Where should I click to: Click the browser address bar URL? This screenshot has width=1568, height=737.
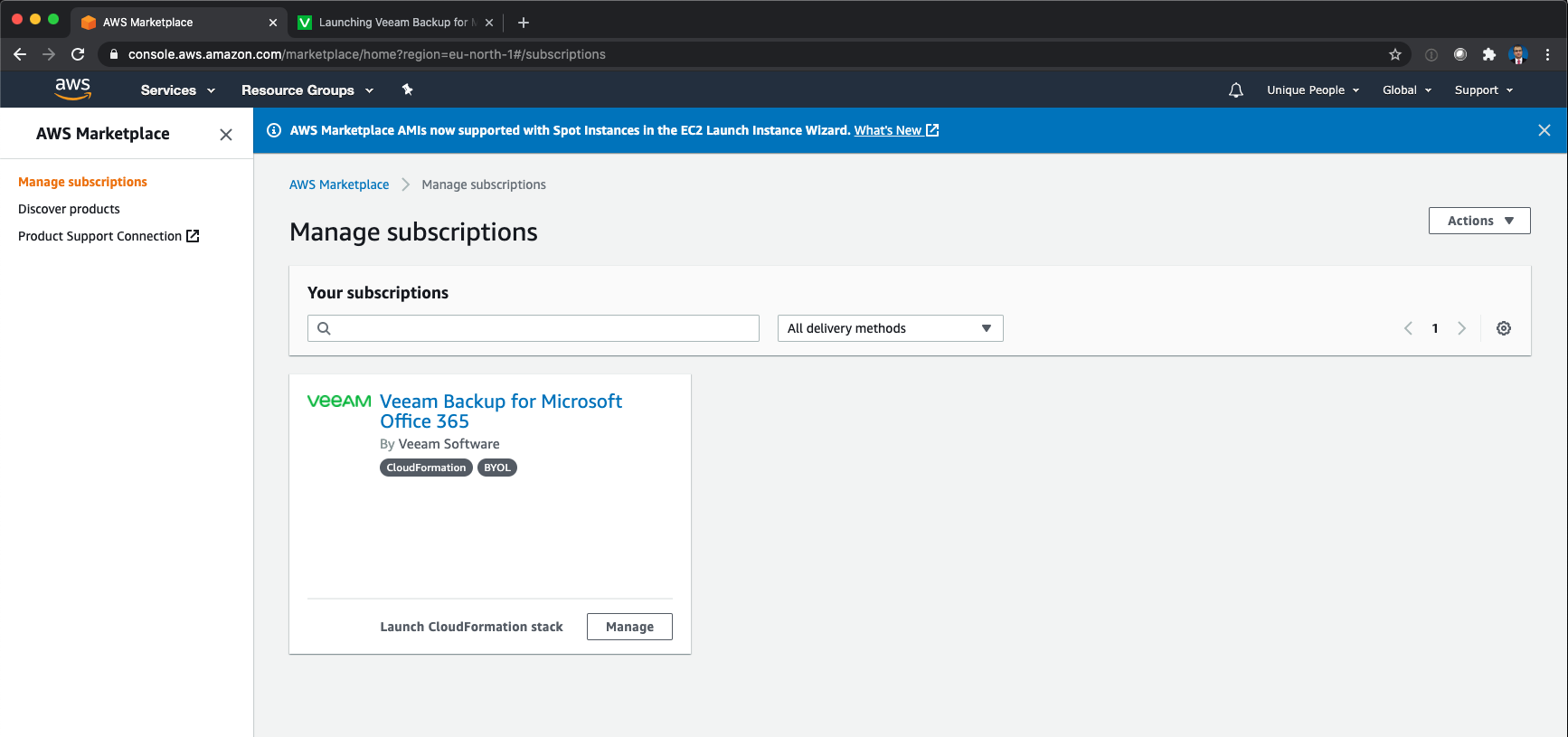[367, 54]
